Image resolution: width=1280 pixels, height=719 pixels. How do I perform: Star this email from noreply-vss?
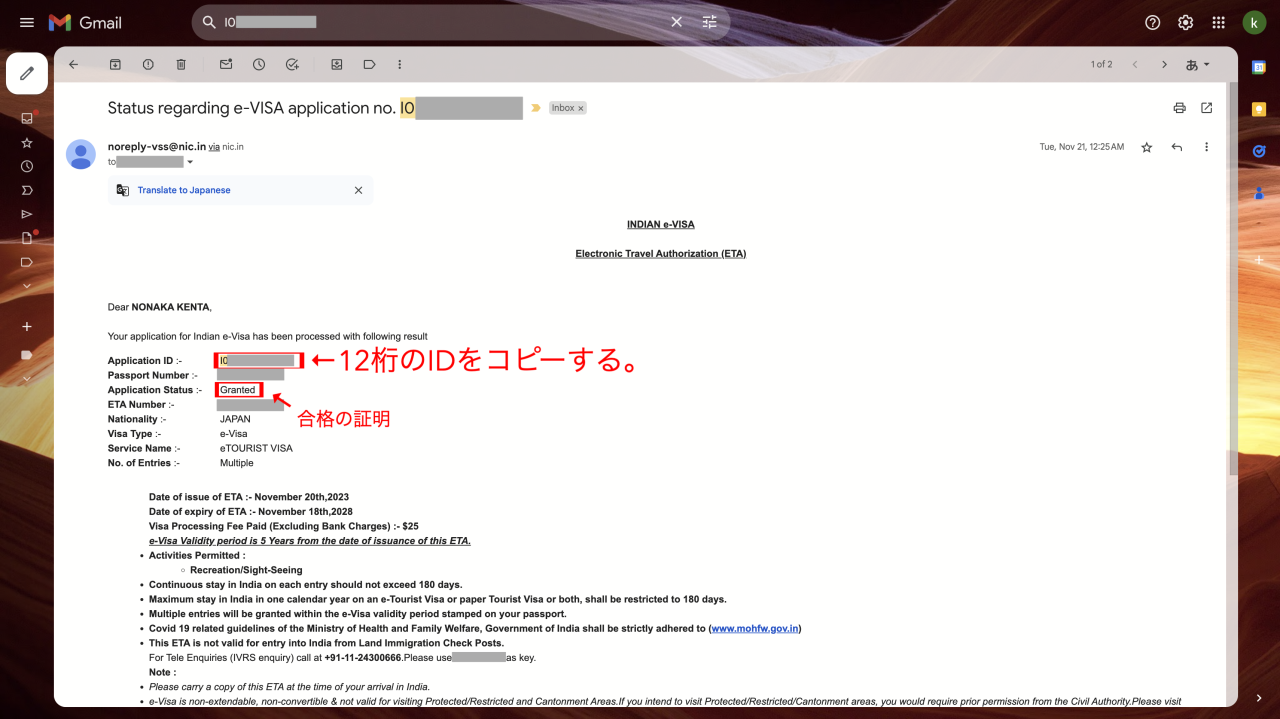point(1147,147)
